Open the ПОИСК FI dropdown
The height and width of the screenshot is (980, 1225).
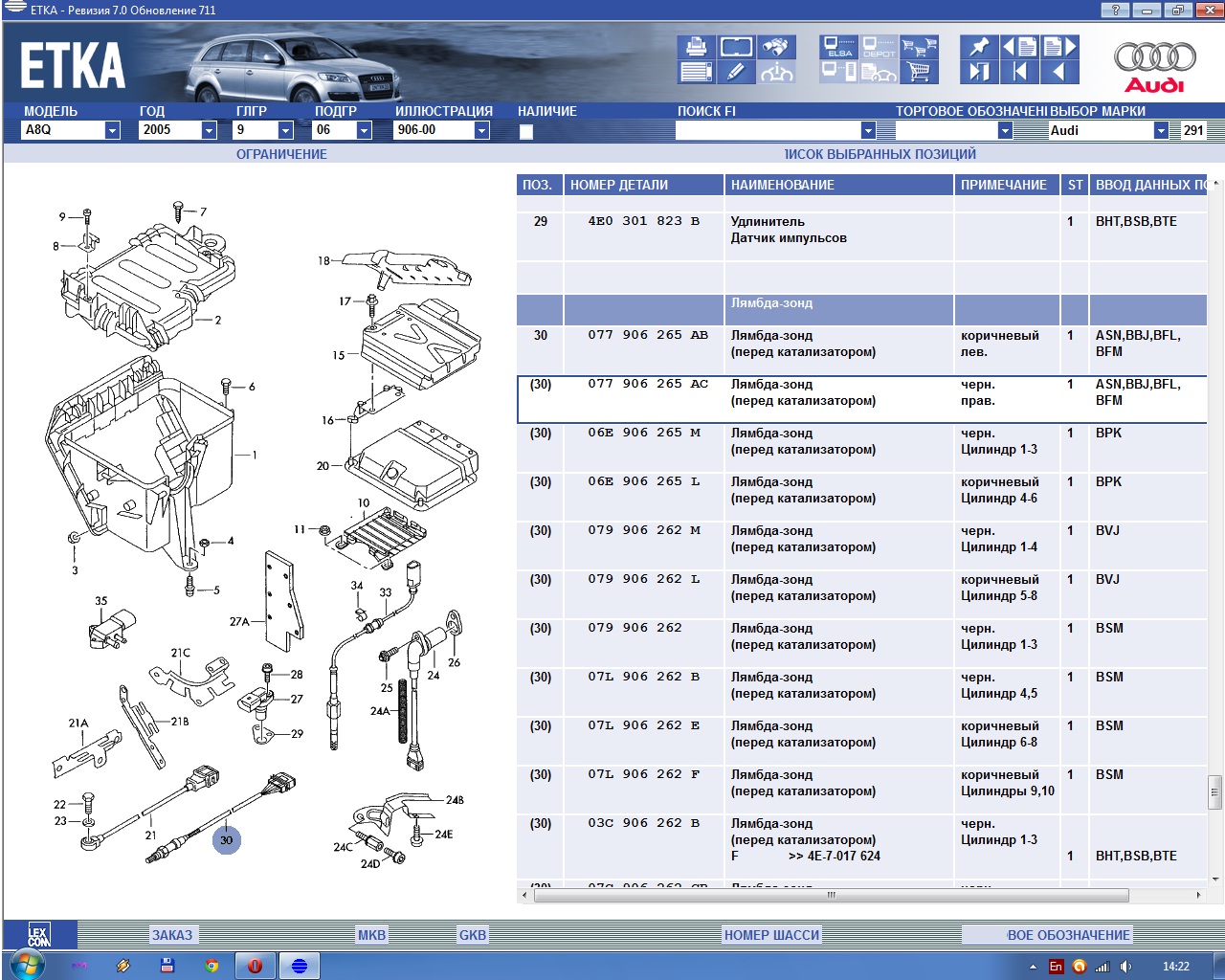pyautogui.click(x=868, y=130)
